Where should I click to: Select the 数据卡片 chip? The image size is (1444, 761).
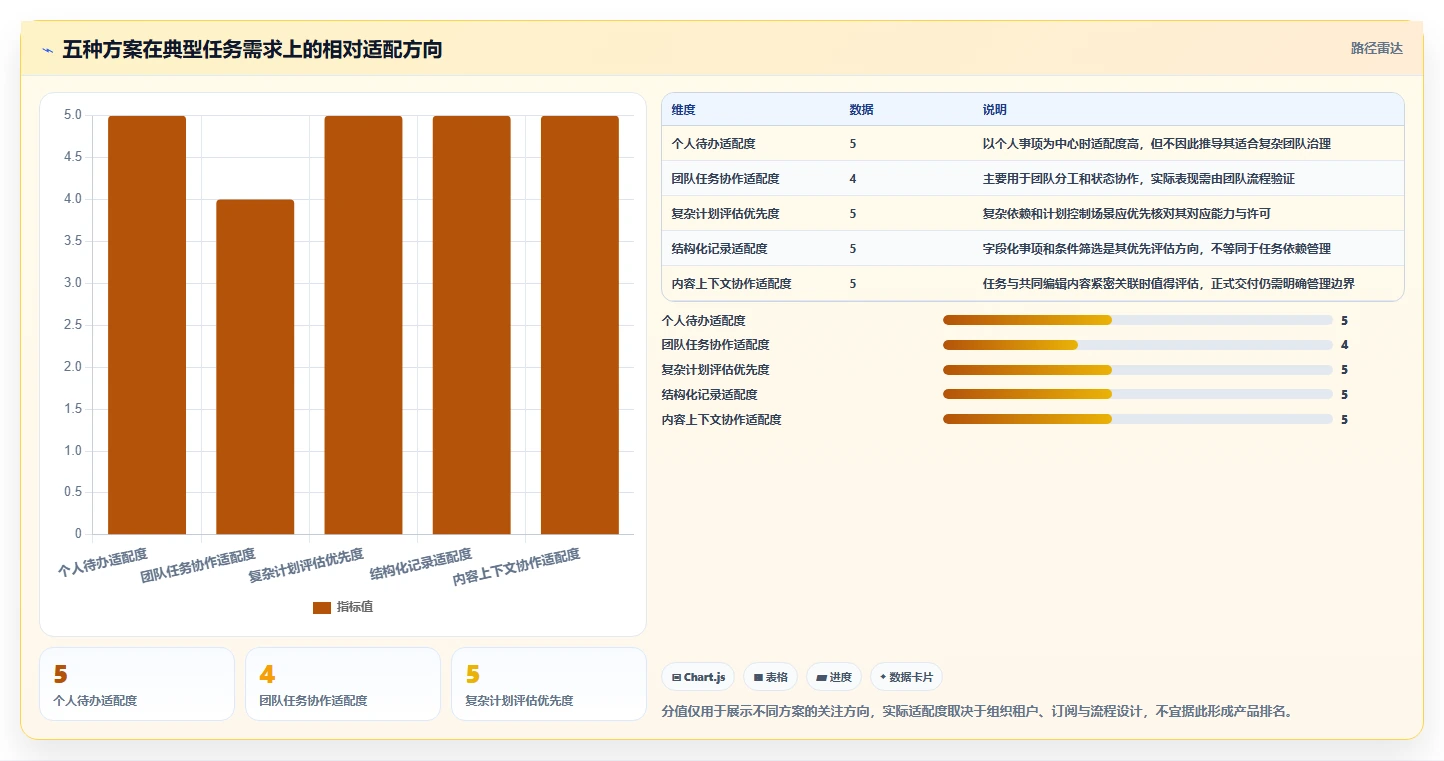pos(906,677)
